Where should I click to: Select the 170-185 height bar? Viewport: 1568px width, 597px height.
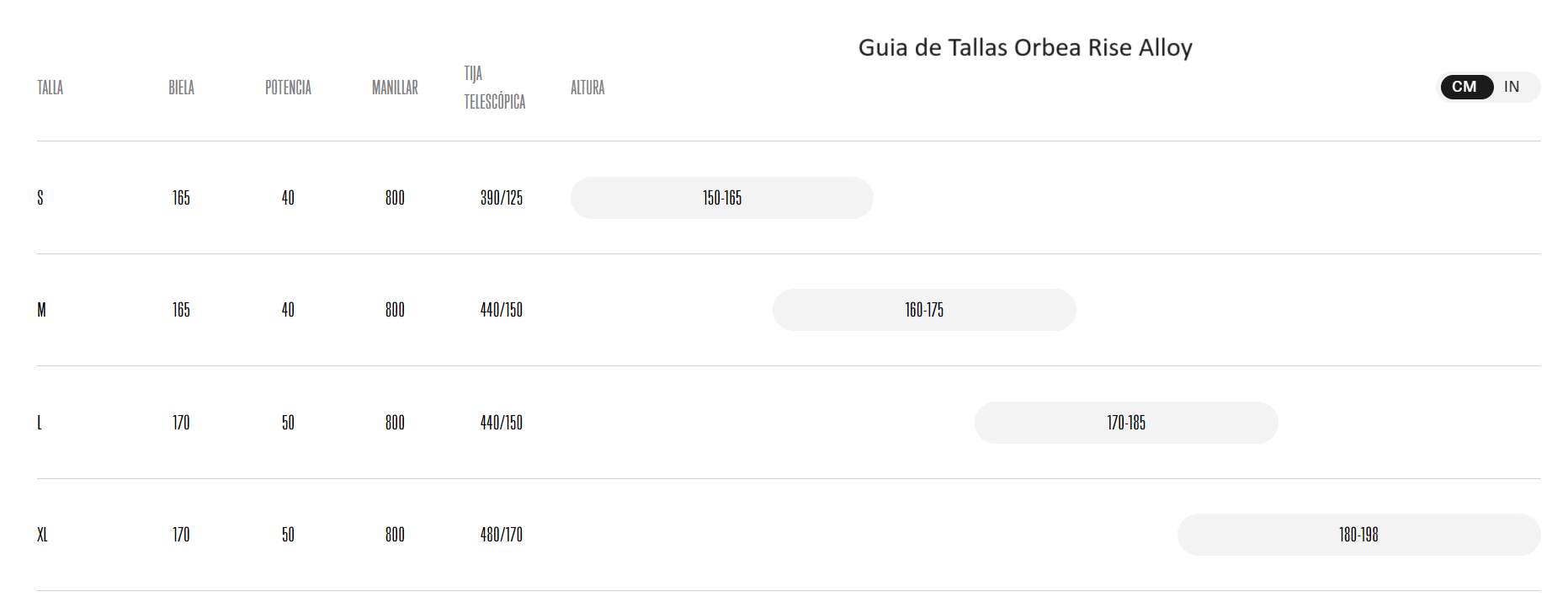[x=1125, y=423]
